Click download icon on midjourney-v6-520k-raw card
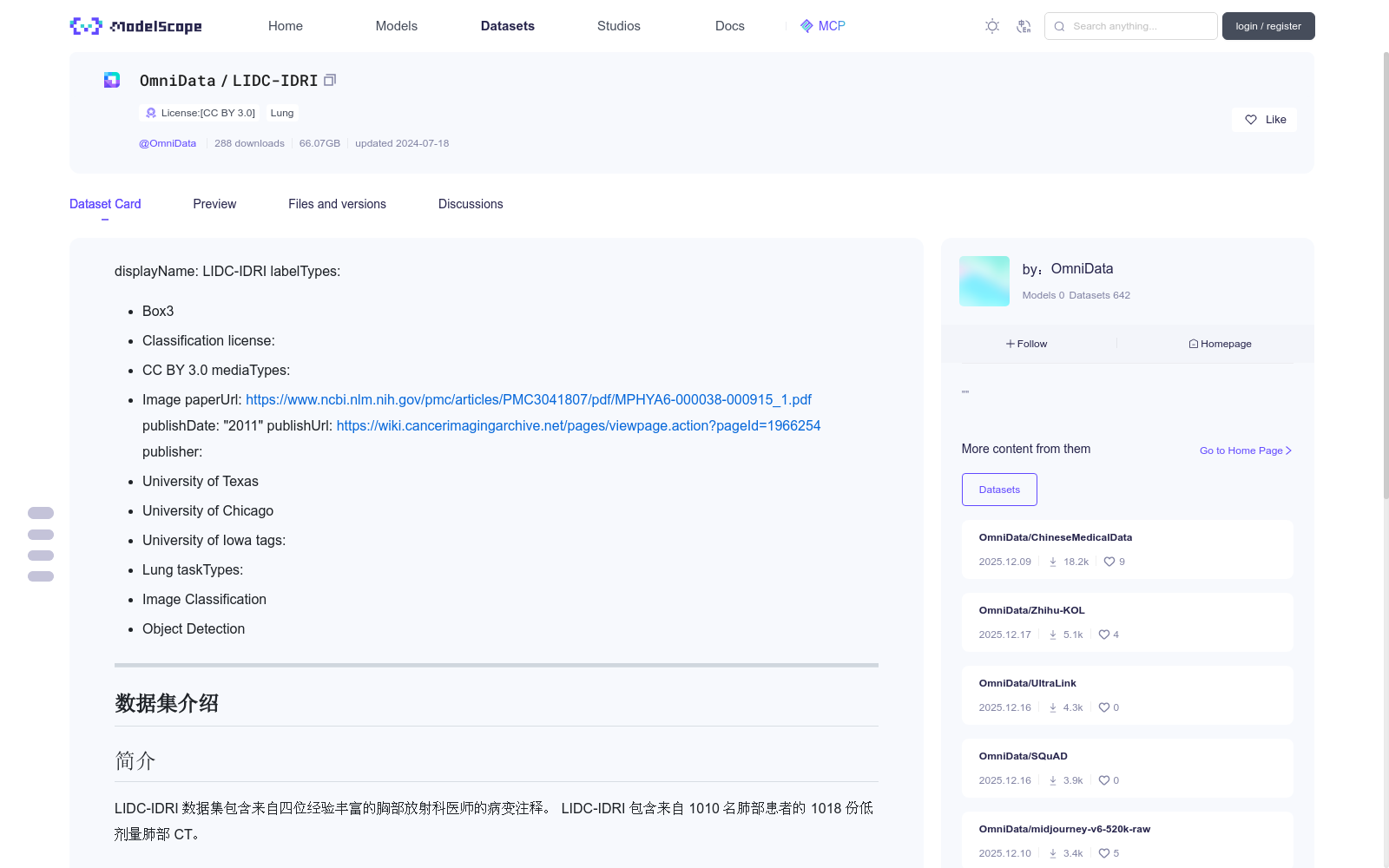 coord(1053,853)
